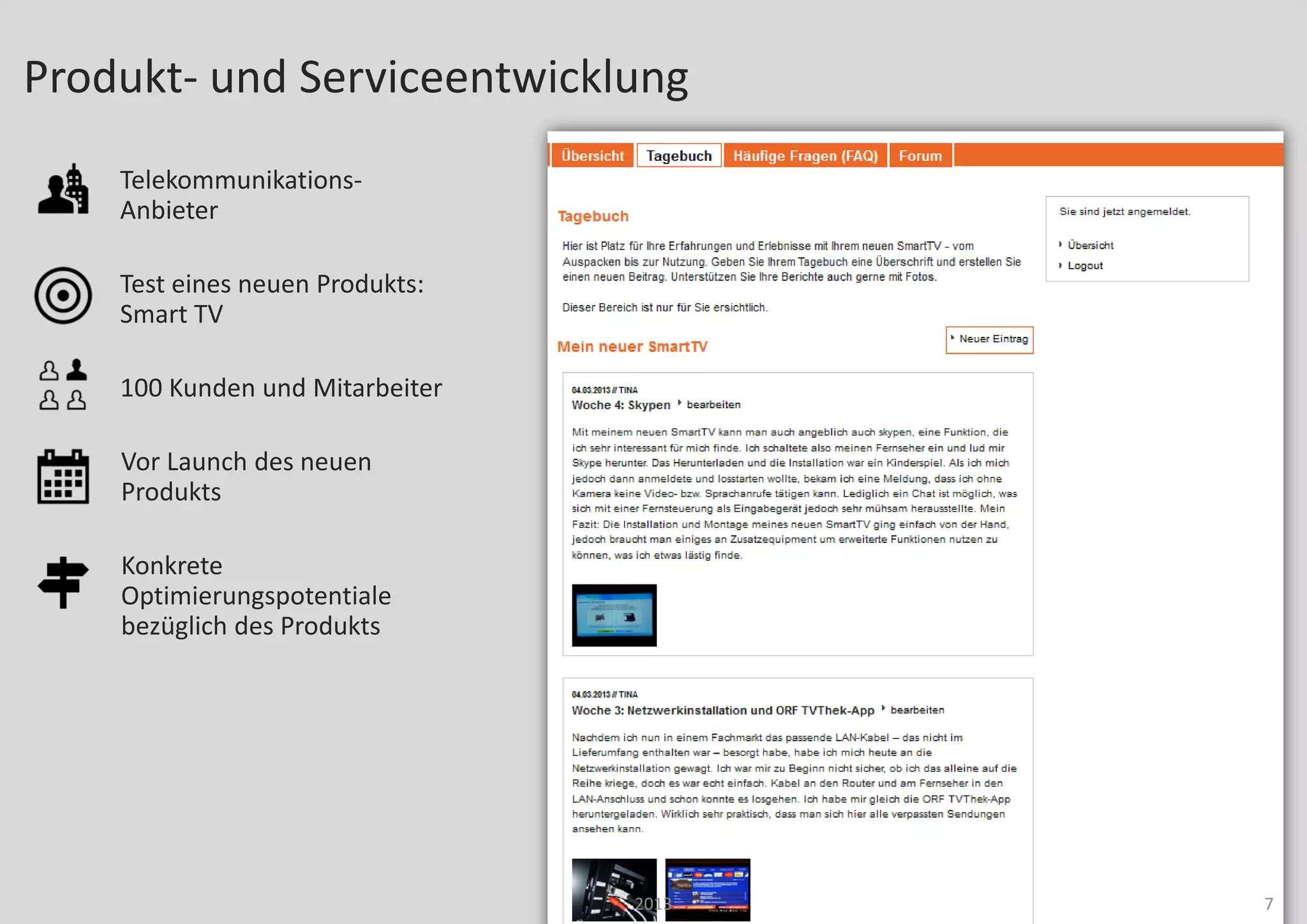Open the LAN cable photo thumbnail

point(614,890)
